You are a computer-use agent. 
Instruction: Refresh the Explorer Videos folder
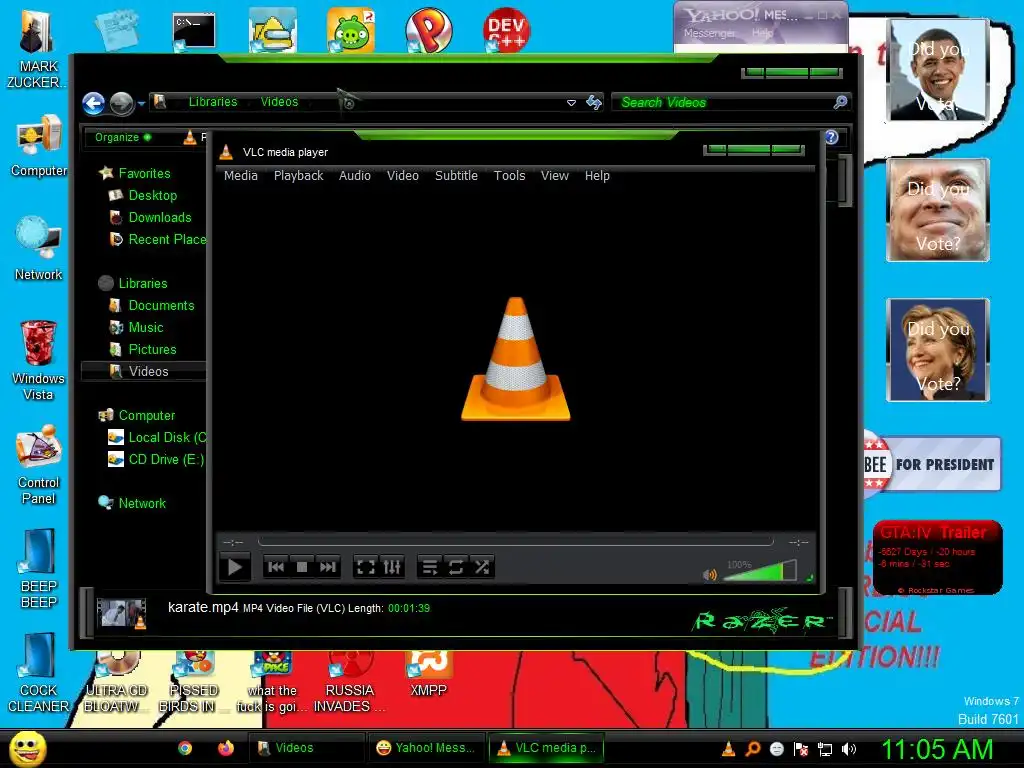(594, 103)
